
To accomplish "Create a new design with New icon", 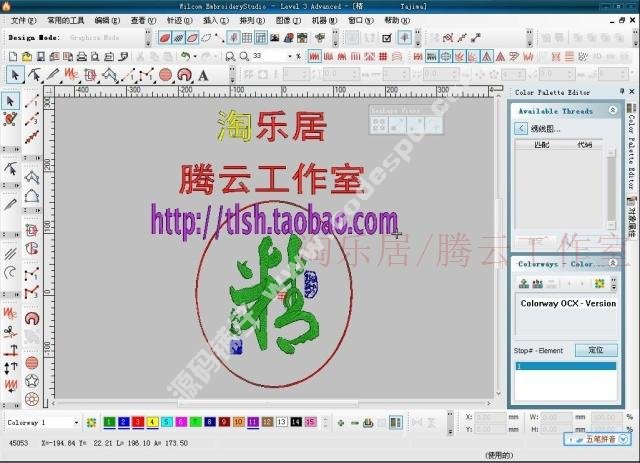I will pos(13,56).
